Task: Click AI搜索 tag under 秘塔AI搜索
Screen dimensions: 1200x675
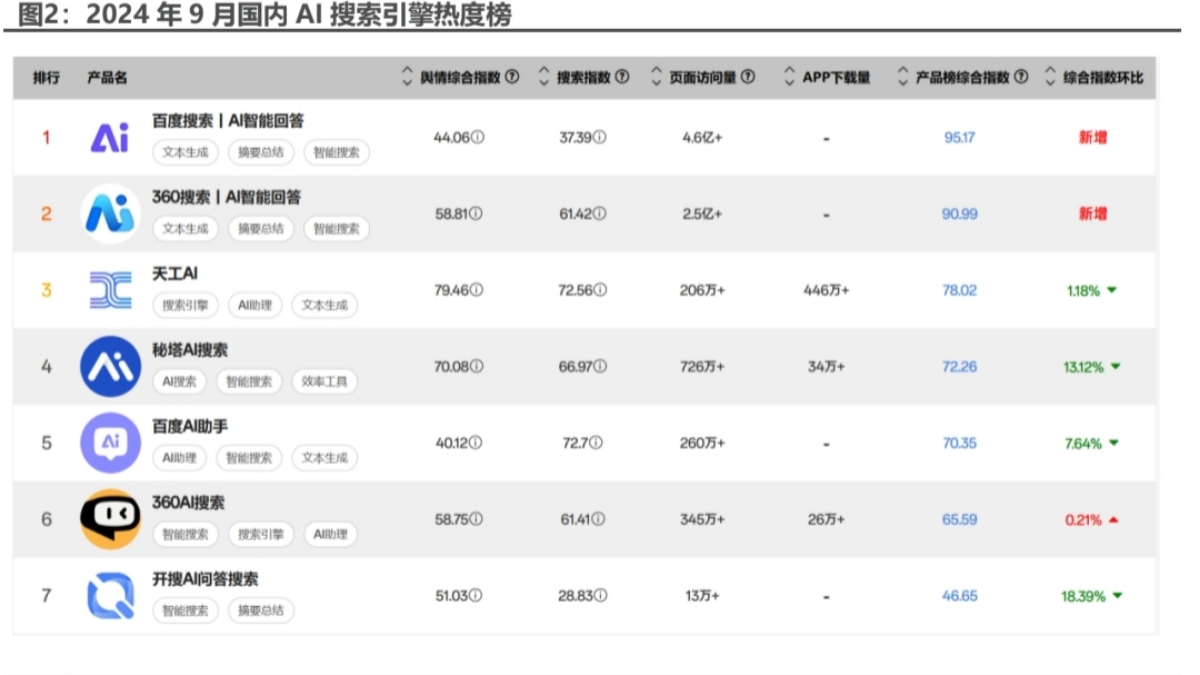Action: coord(180,382)
